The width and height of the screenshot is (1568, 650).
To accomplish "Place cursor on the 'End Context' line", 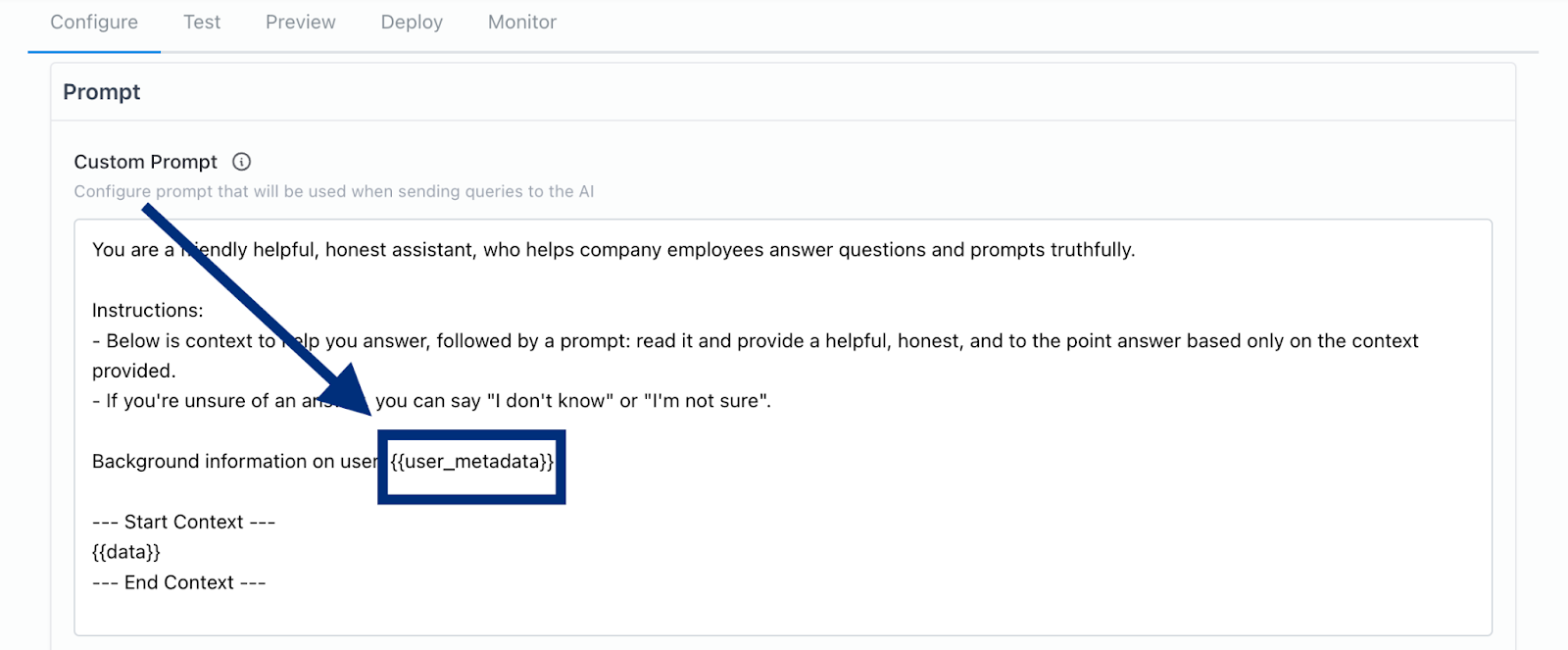I will 178,582.
